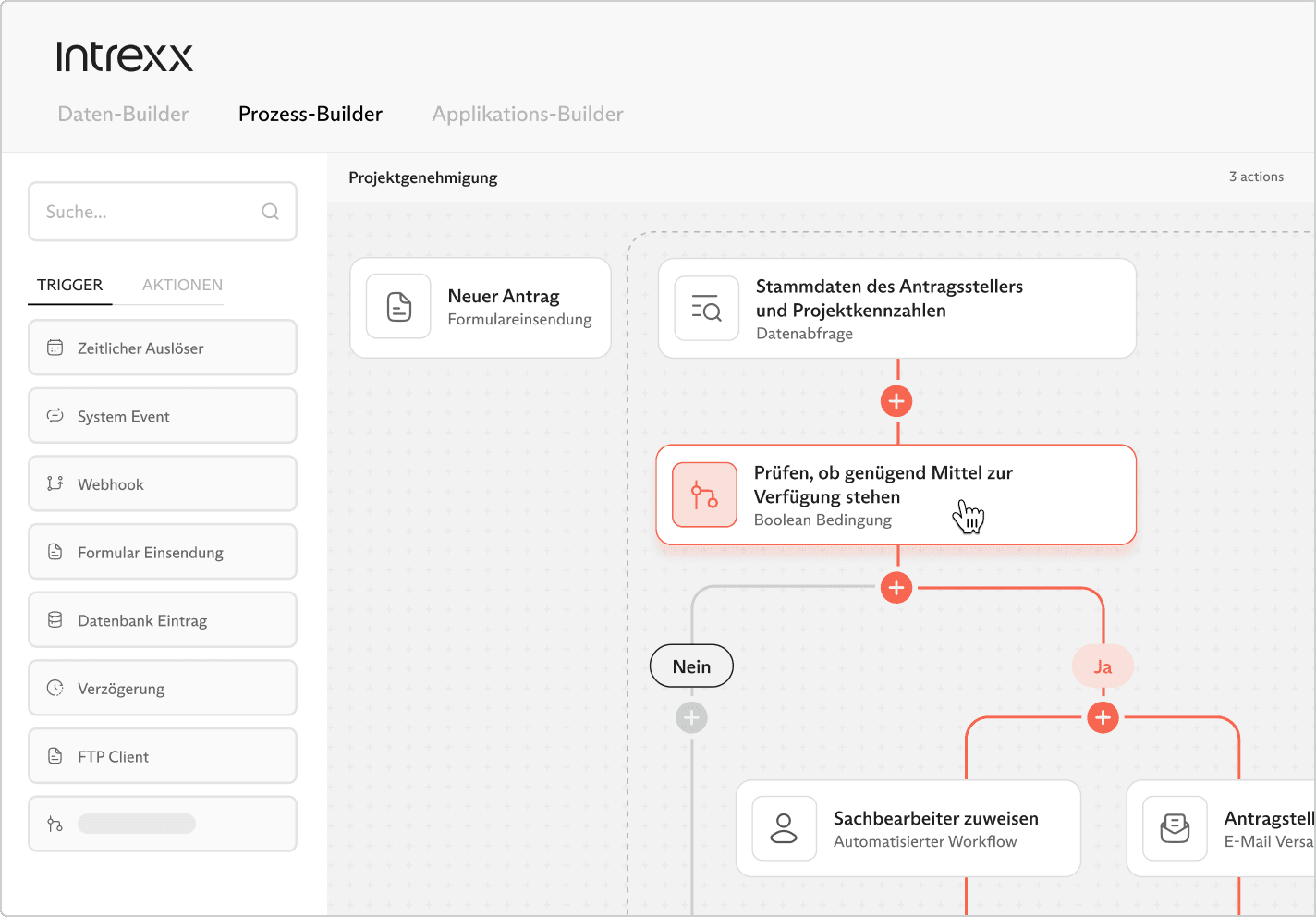Click into the Suche search field
The image size is (1316, 917).
148,212
